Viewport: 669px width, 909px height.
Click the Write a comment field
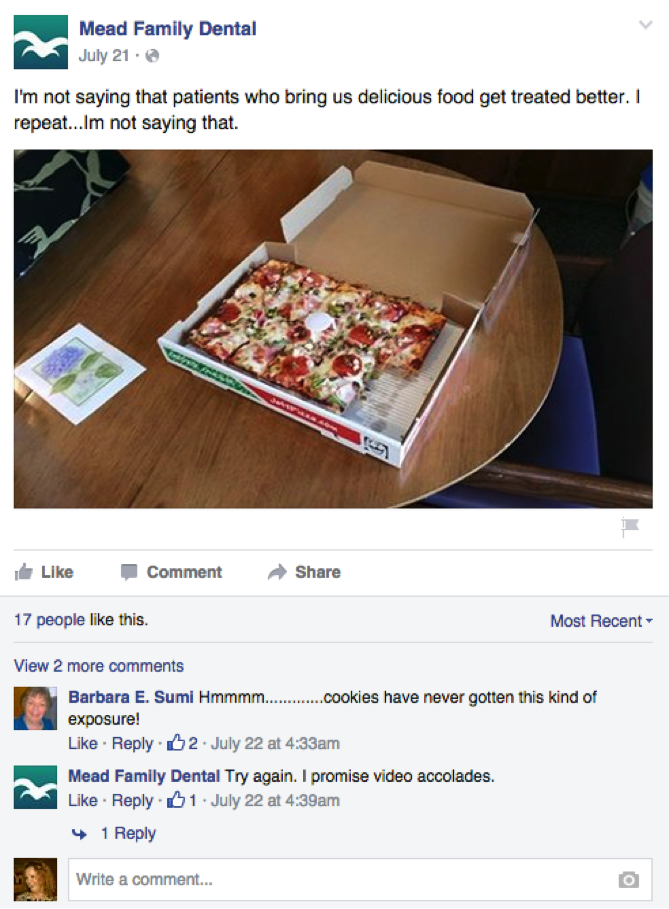360,879
